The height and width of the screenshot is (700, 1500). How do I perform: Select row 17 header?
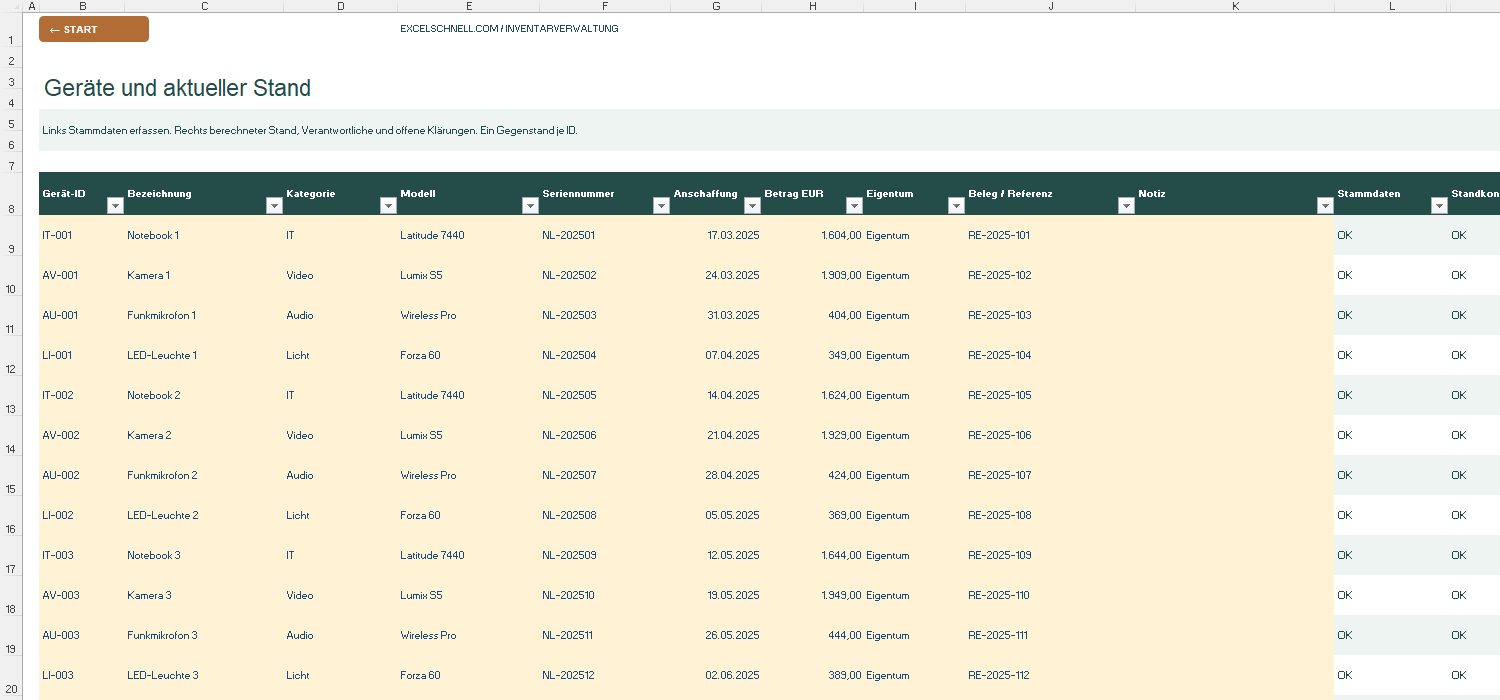pos(10,555)
